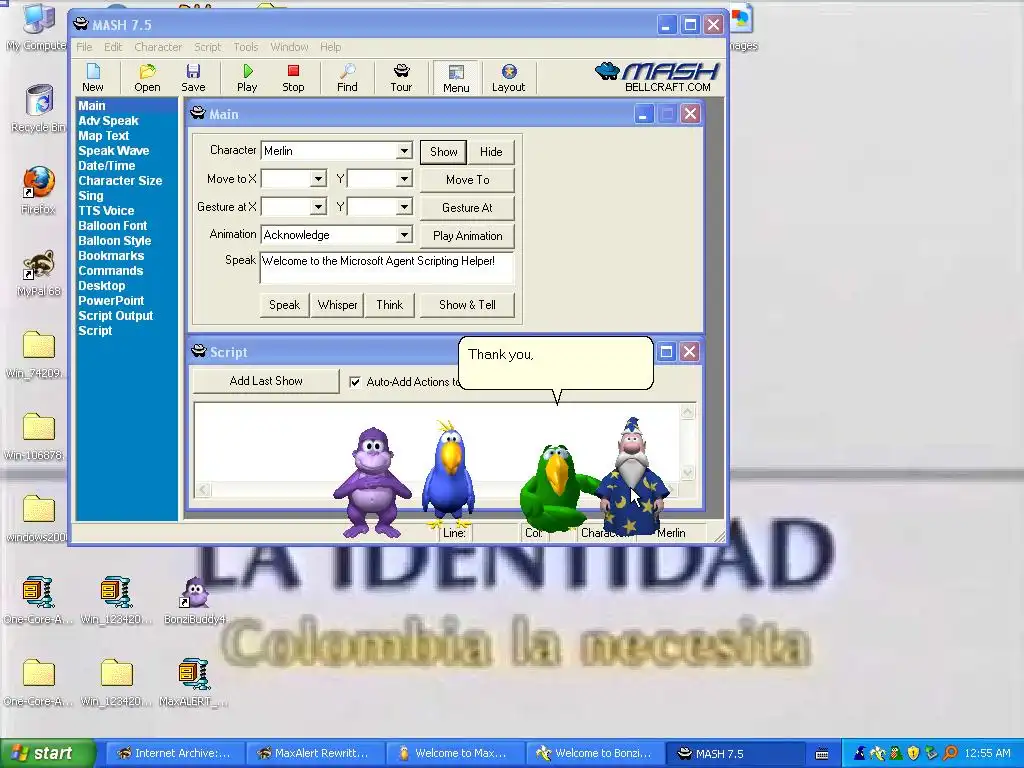Click the Think button
Viewport: 1024px width, 768px height.
coord(389,305)
